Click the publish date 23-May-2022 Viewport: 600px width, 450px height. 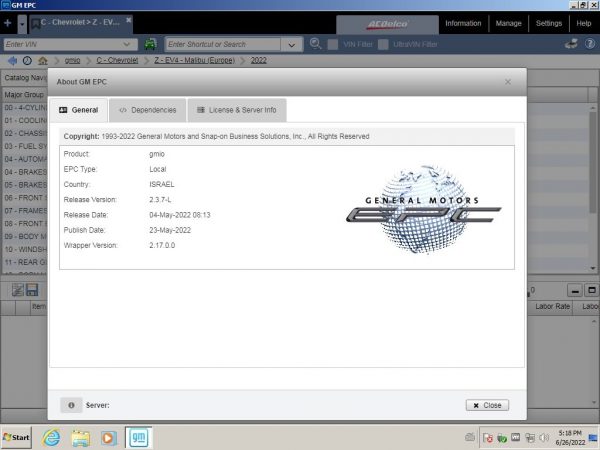tap(170, 230)
